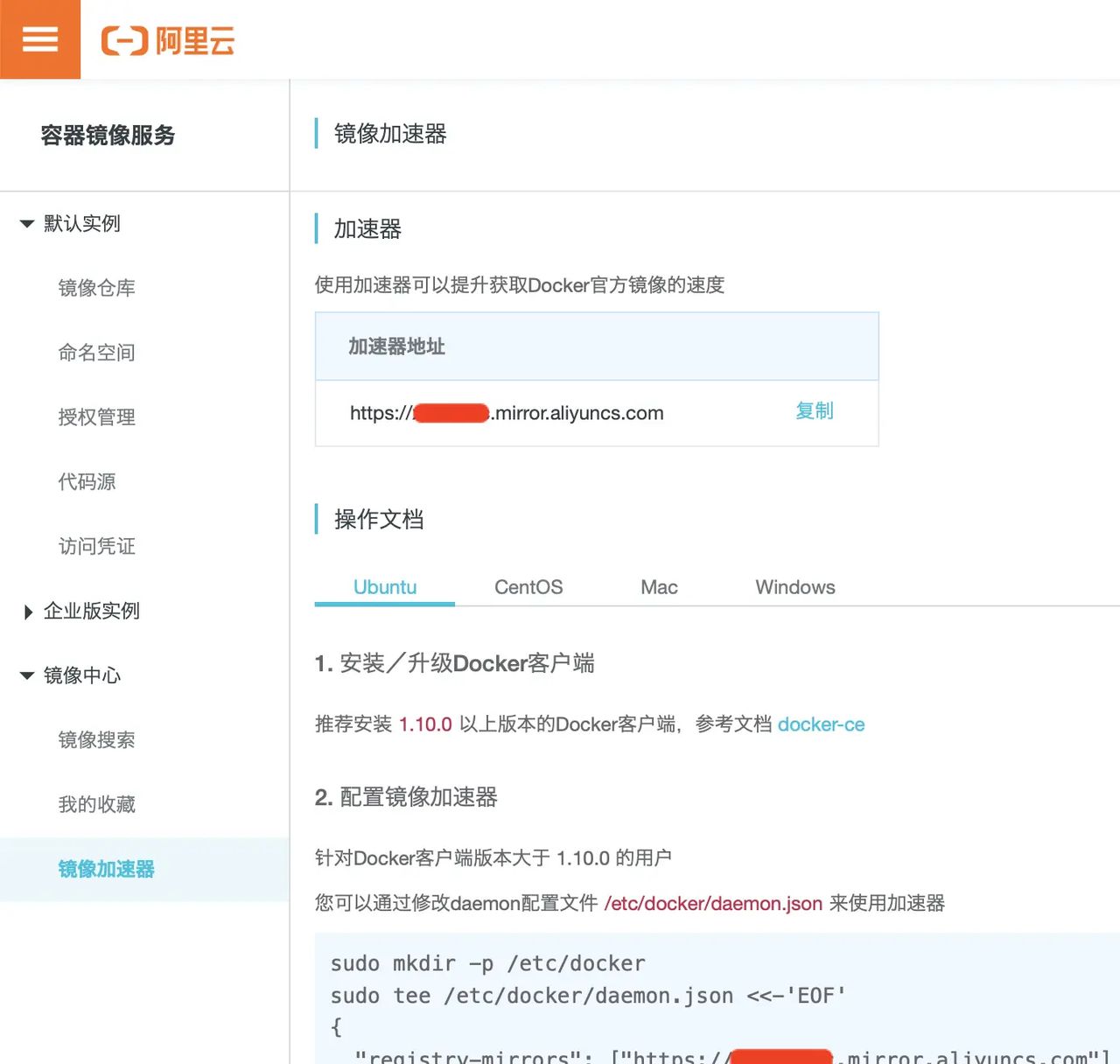Open 访问凭证 sidebar entry
1120x1064 pixels.
click(x=97, y=547)
